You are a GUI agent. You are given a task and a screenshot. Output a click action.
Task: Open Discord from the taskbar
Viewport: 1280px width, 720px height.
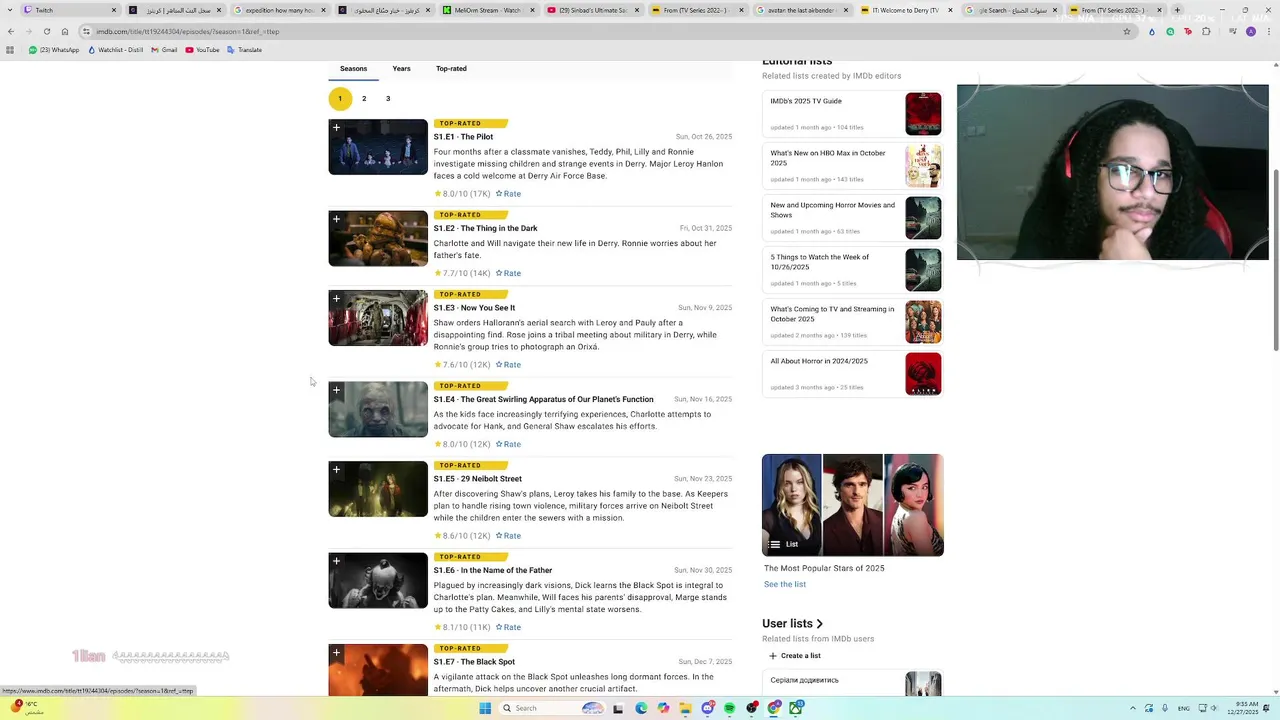707,708
